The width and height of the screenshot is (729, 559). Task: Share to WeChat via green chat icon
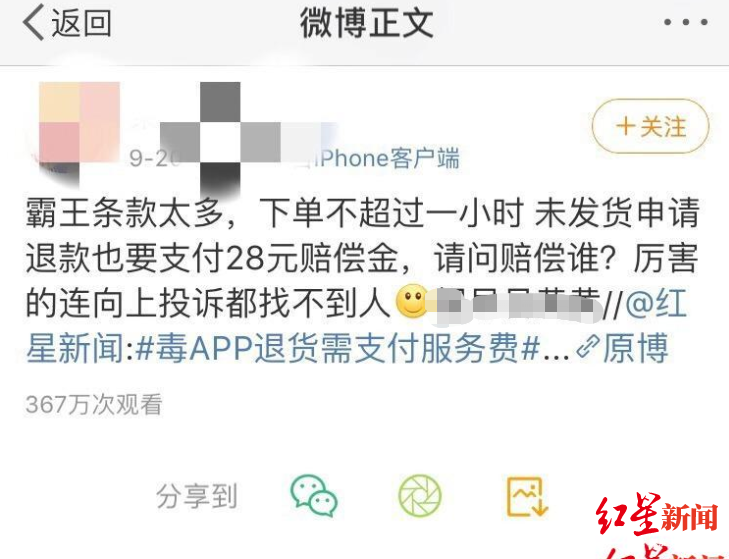tap(314, 495)
